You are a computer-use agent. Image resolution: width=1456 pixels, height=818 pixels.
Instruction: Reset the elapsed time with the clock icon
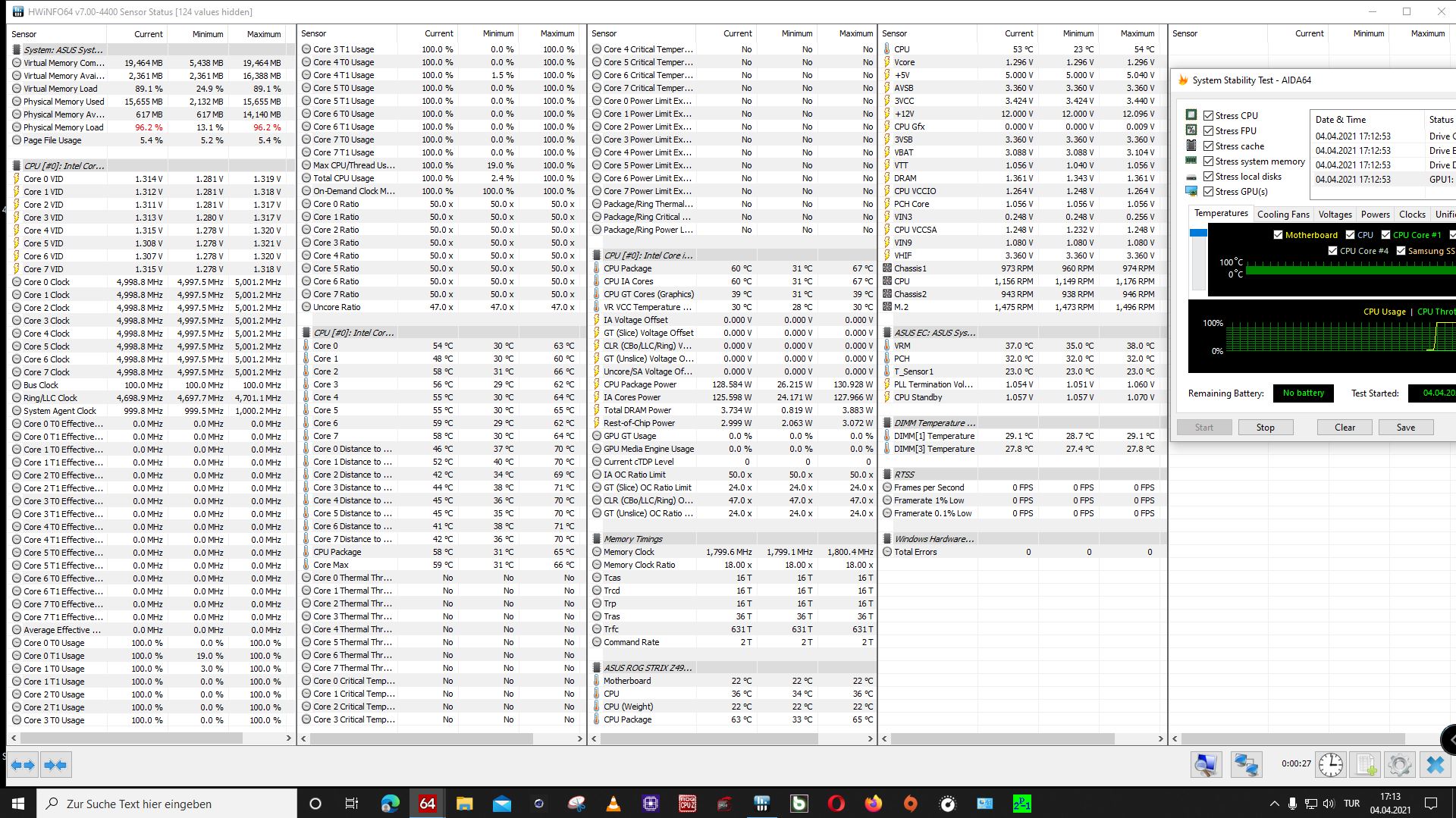click(1330, 765)
